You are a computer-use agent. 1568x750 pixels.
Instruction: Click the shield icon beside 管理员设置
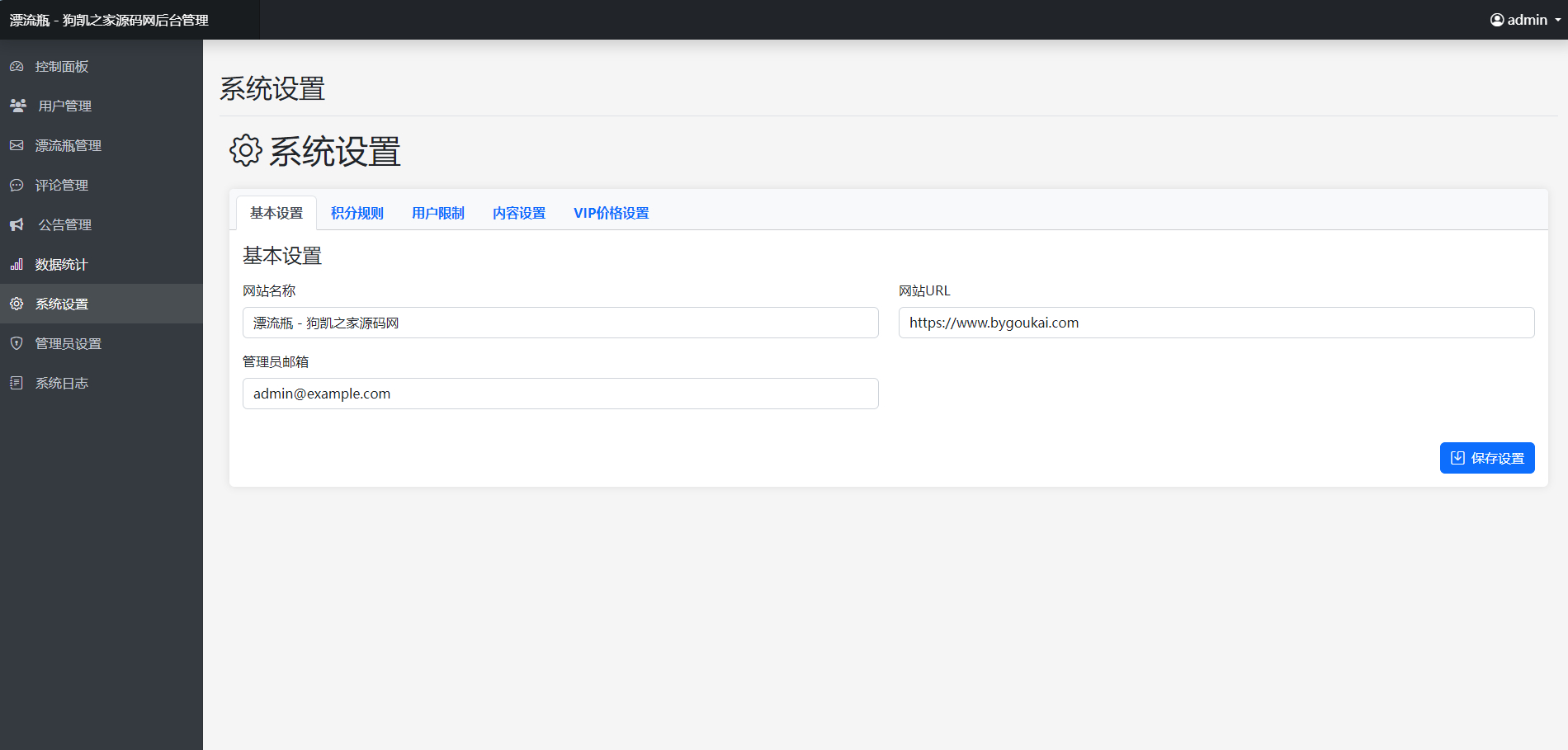tap(17, 343)
